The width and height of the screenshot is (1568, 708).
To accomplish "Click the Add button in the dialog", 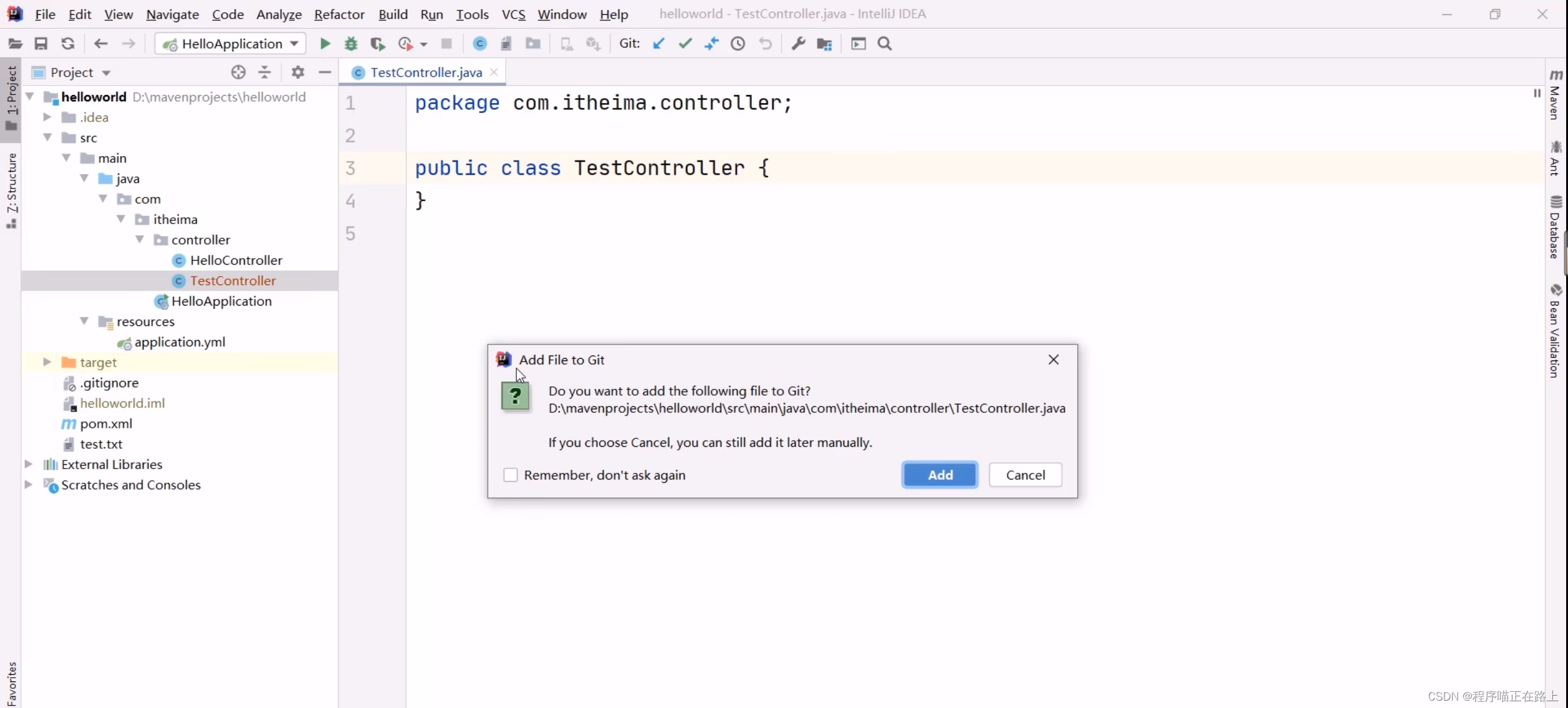I will click(x=939, y=475).
